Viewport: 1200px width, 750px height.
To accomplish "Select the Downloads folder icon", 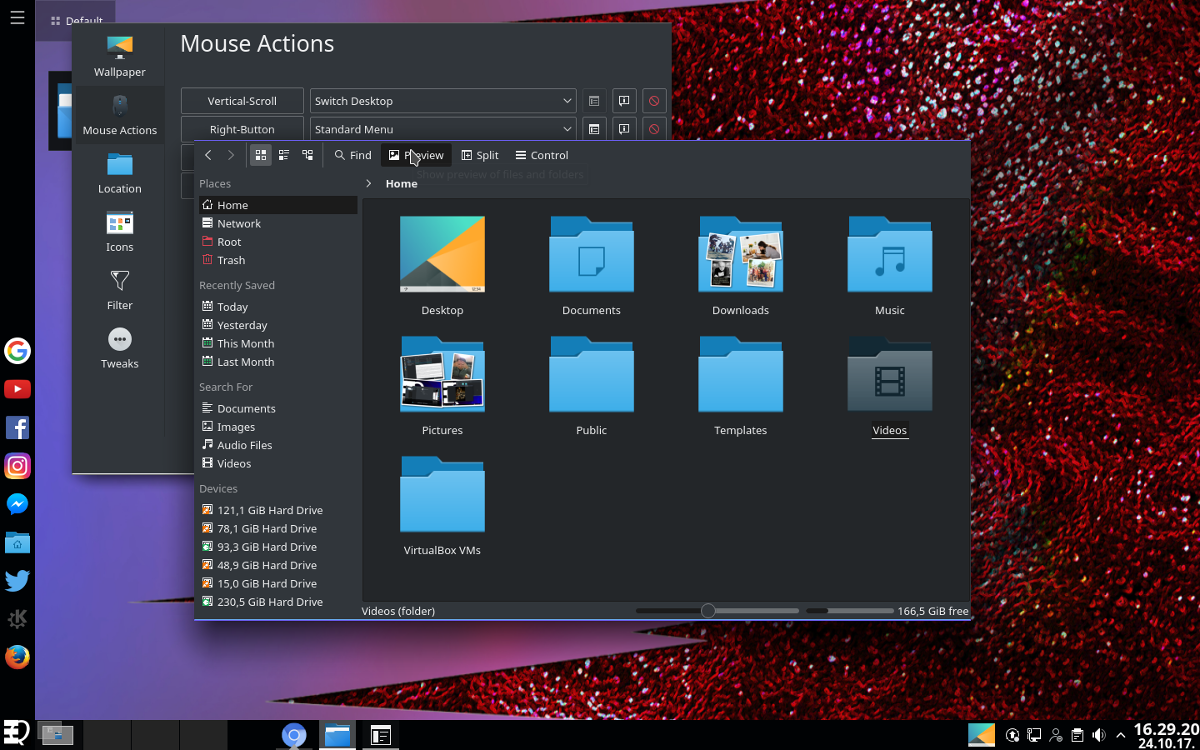I will 740,254.
